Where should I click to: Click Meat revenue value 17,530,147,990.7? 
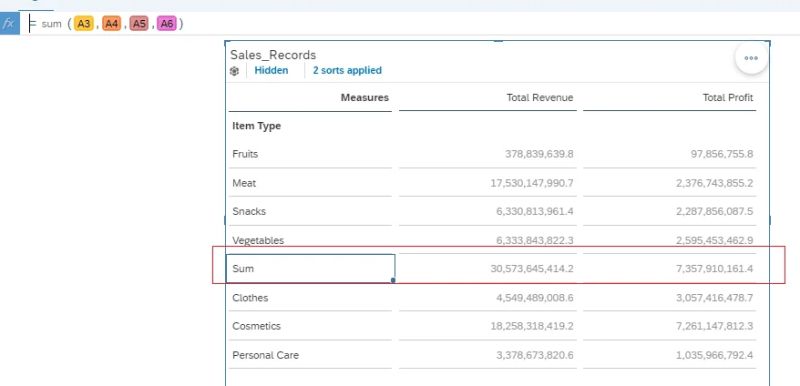532,183
